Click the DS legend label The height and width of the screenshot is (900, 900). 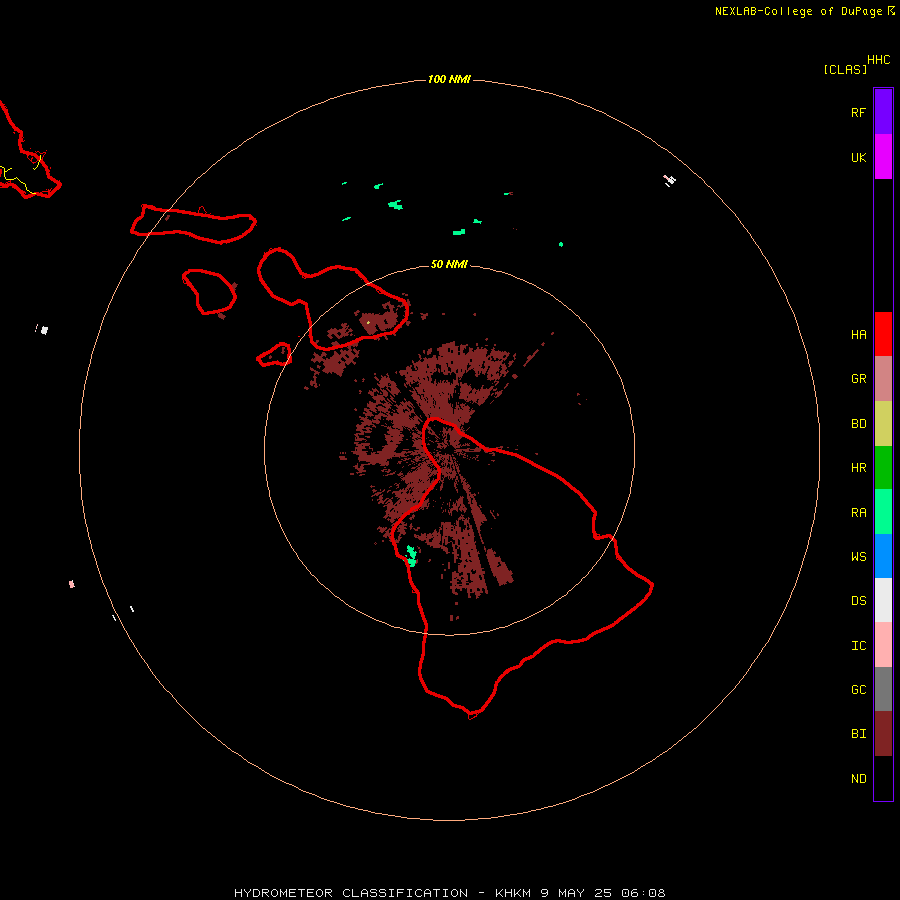tap(859, 601)
